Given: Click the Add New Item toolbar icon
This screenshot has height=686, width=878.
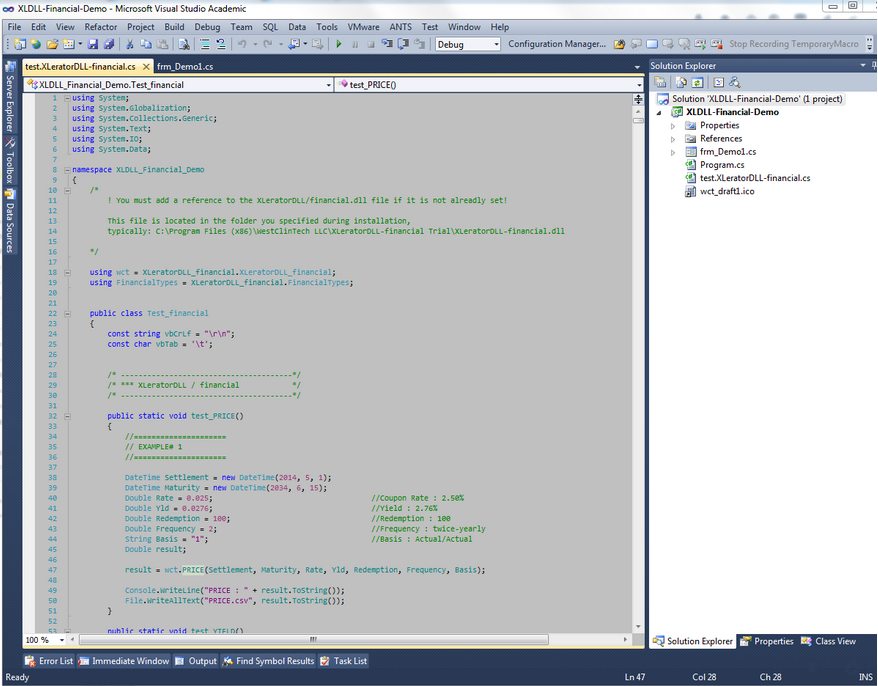Looking at the screenshot, I should [x=69, y=44].
